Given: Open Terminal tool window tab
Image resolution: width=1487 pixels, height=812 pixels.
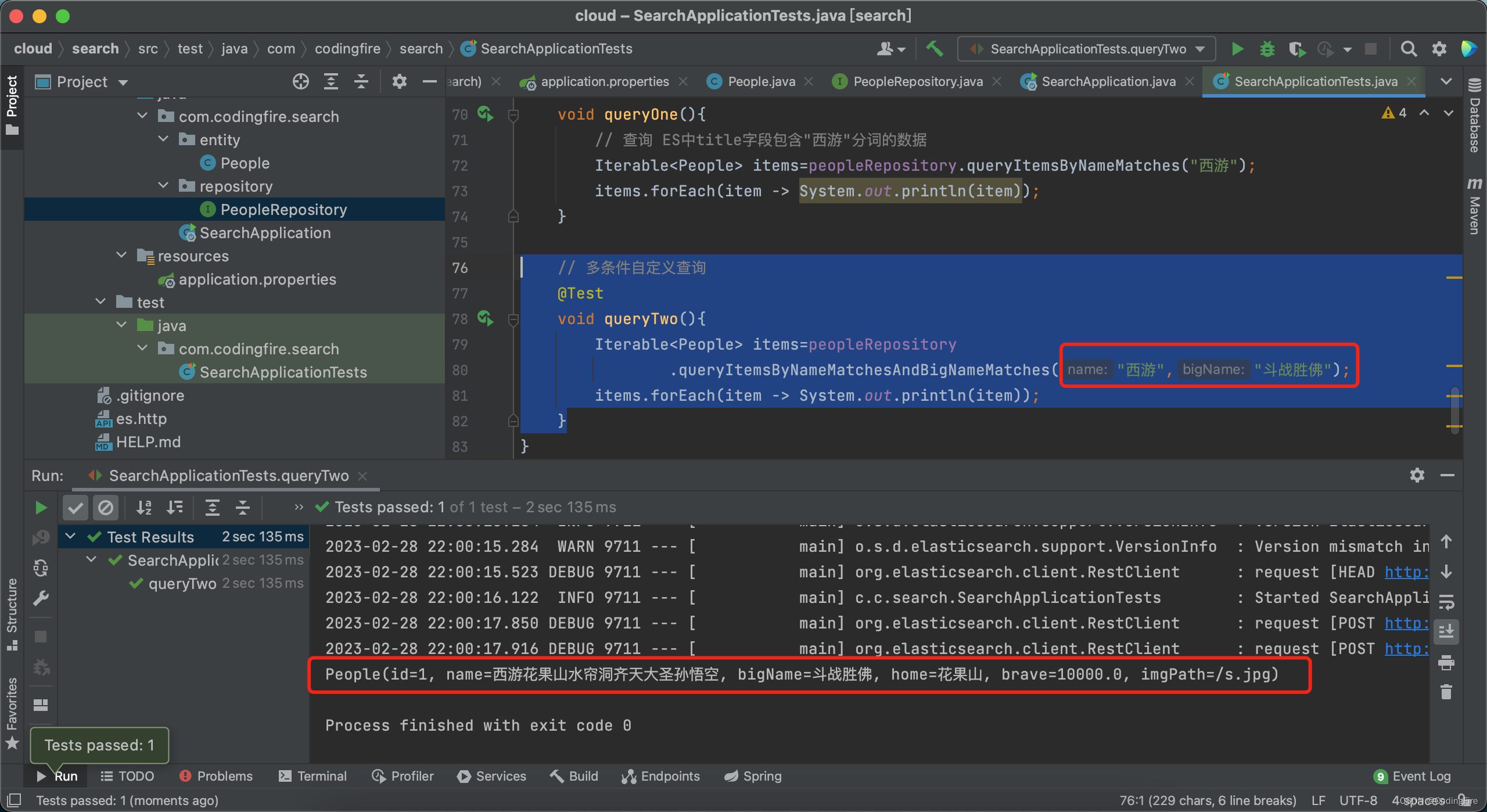Looking at the screenshot, I should point(313,777).
